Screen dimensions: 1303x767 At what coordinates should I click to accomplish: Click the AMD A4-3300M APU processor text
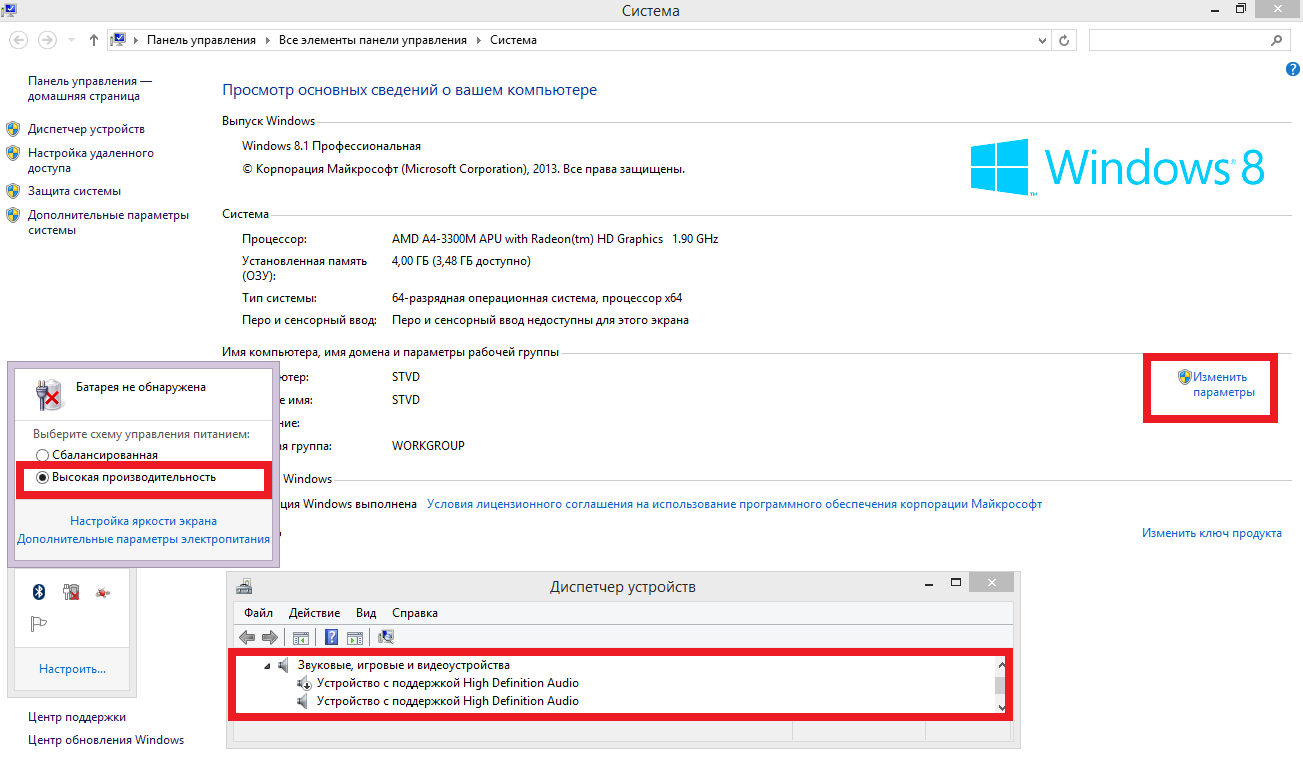pyautogui.click(x=555, y=239)
